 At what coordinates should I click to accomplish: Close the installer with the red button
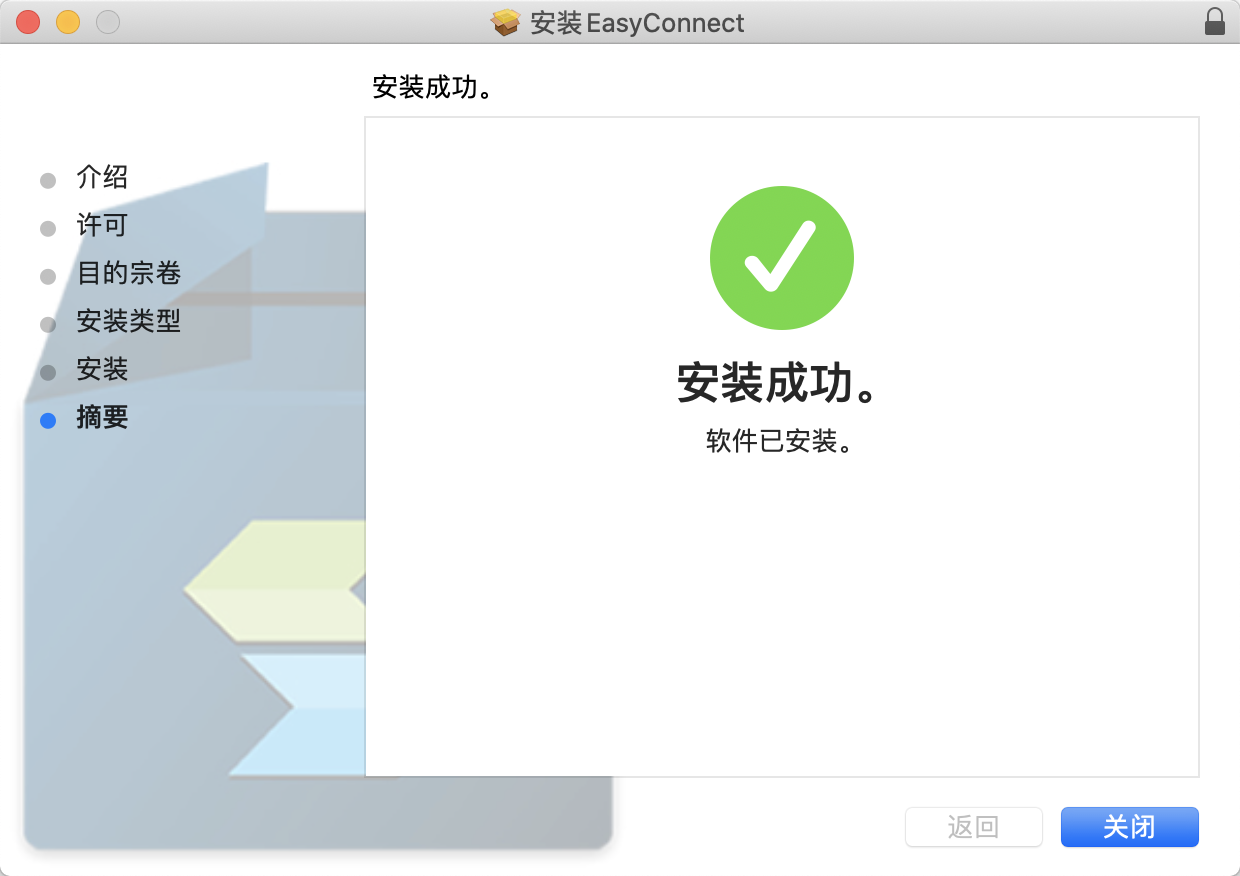(28, 22)
